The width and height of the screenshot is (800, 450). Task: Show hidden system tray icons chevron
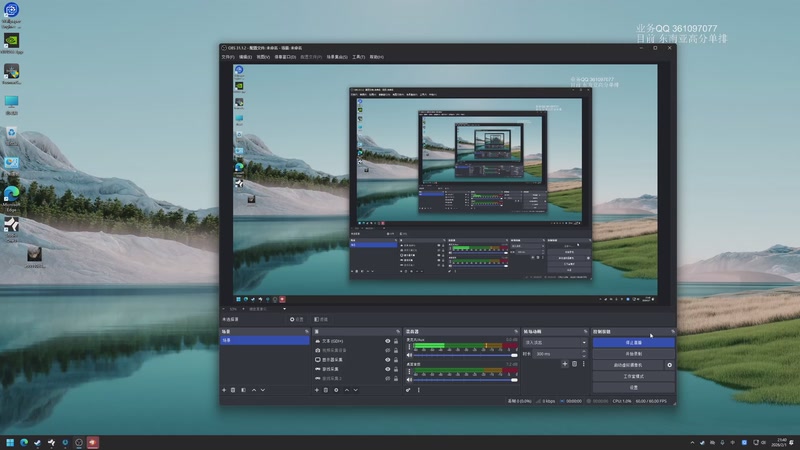click(692, 442)
